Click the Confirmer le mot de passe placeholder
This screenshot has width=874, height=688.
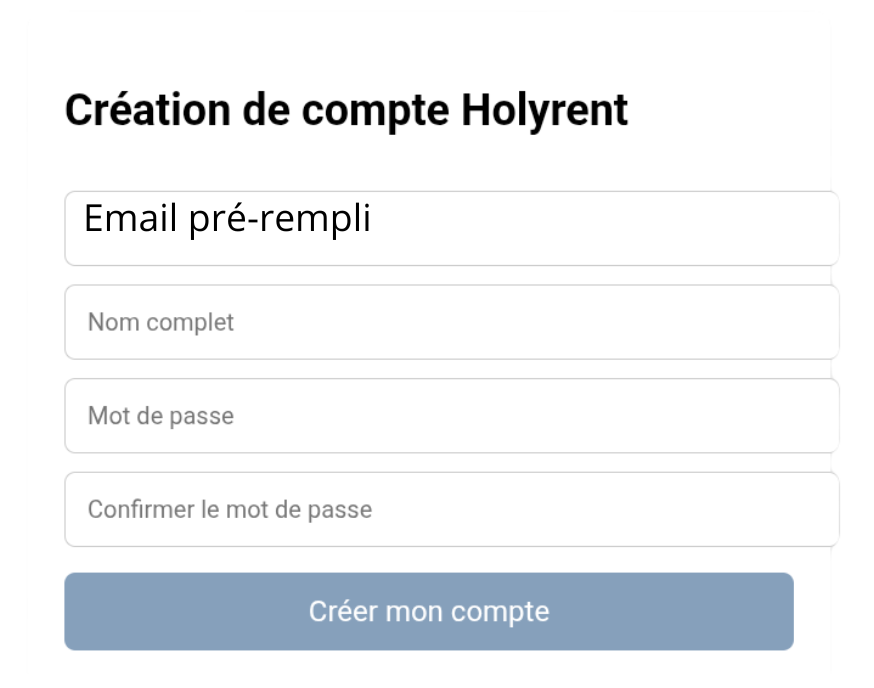(230, 508)
